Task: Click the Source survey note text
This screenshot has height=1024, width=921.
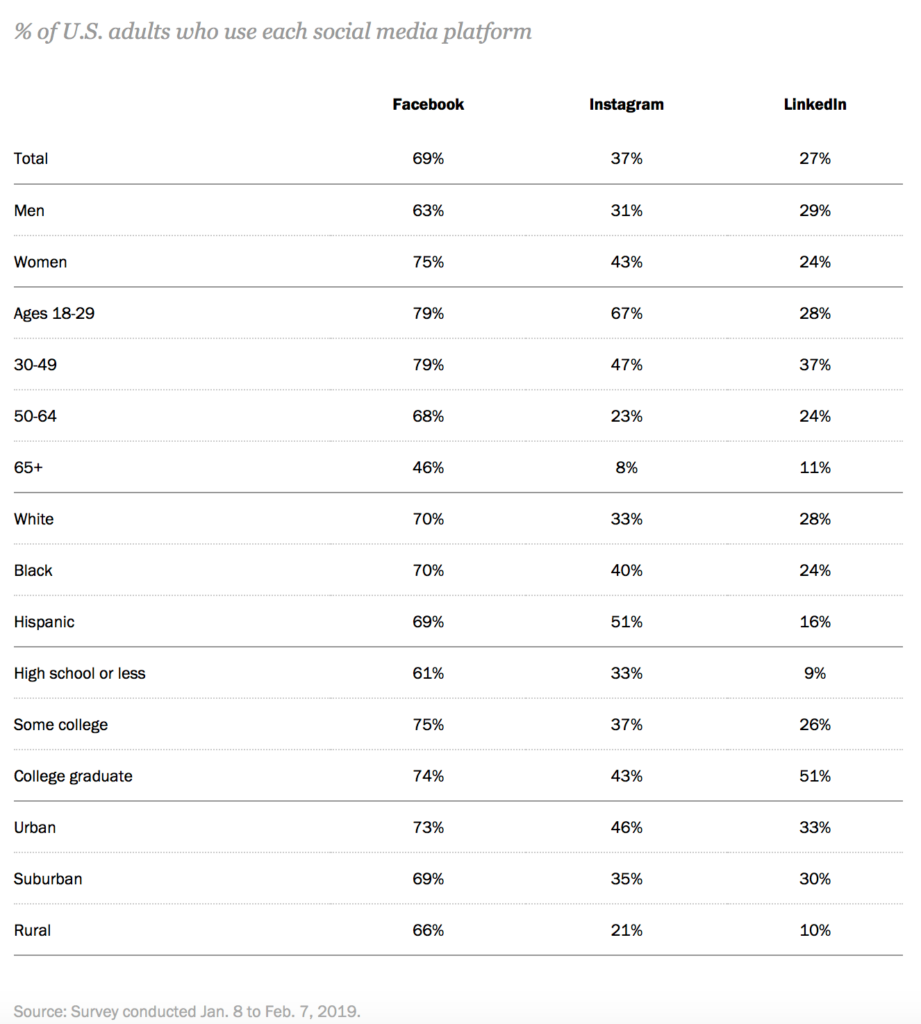Action: pyautogui.click(x=187, y=1012)
